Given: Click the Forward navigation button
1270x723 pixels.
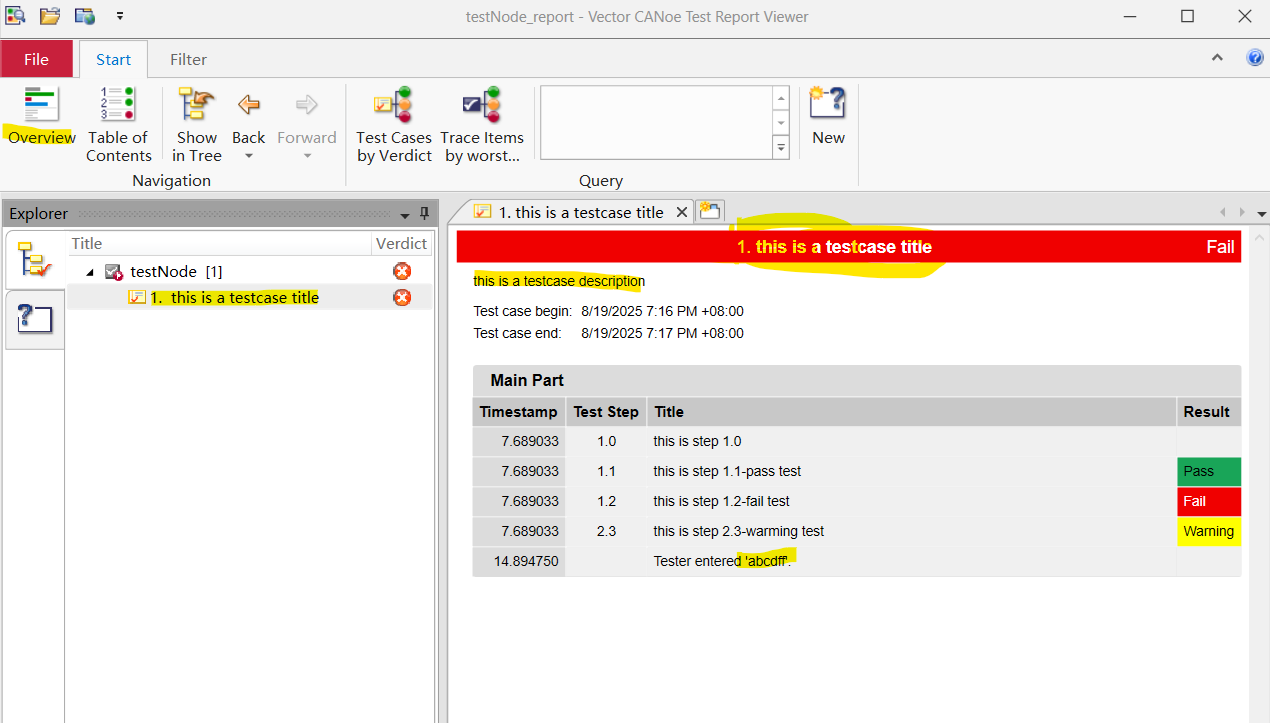Looking at the screenshot, I should [x=307, y=116].
